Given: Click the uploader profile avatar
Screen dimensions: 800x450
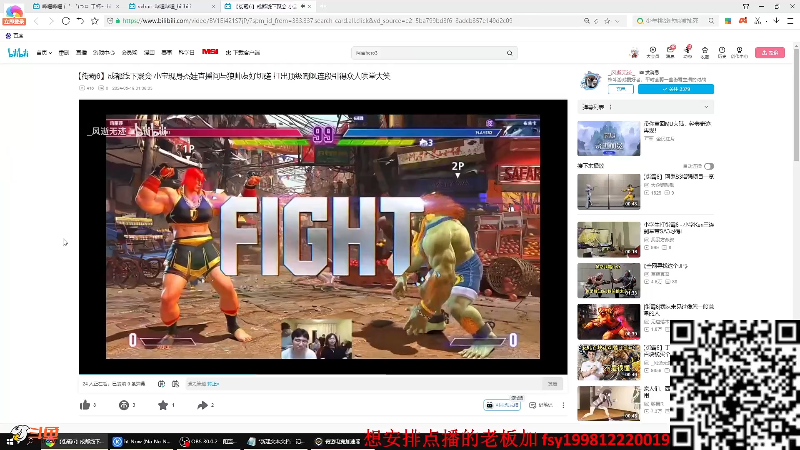Looking at the screenshot, I should pos(591,81).
